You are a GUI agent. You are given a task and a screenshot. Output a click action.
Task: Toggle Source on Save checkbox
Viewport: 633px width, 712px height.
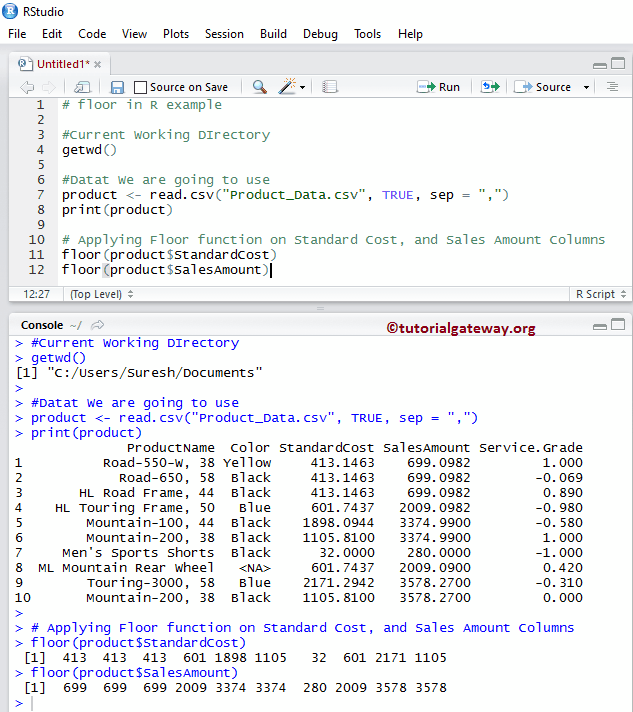click(x=140, y=87)
